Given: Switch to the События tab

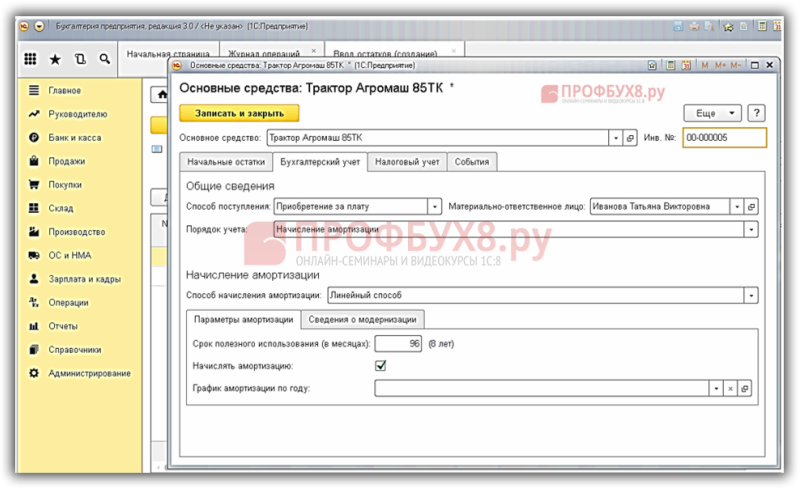Looking at the screenshot, I should [x=472, y=162].
